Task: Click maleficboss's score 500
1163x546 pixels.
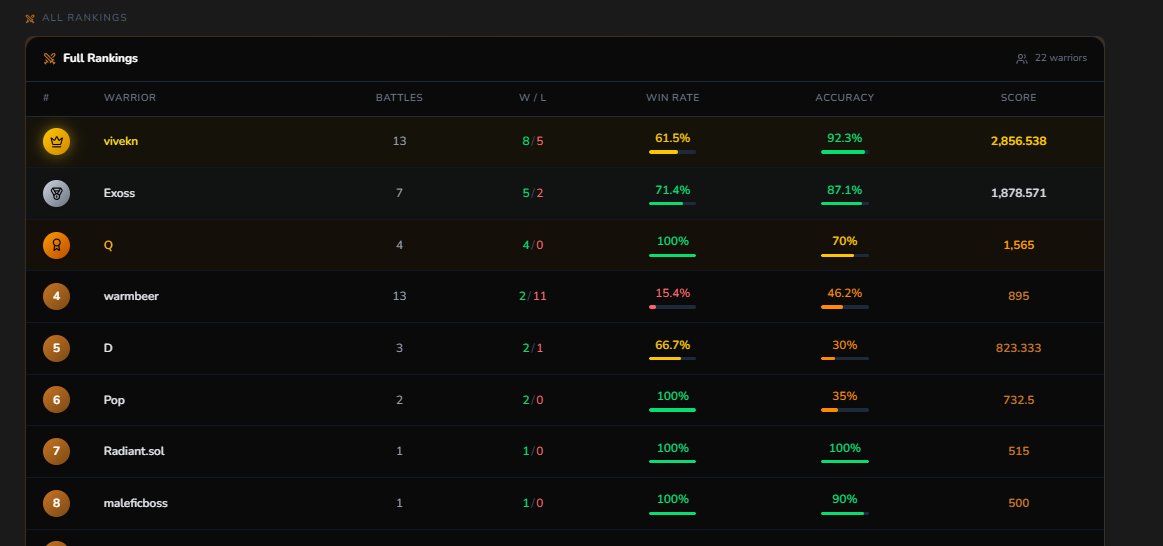Action: [x=1018, y=503]
